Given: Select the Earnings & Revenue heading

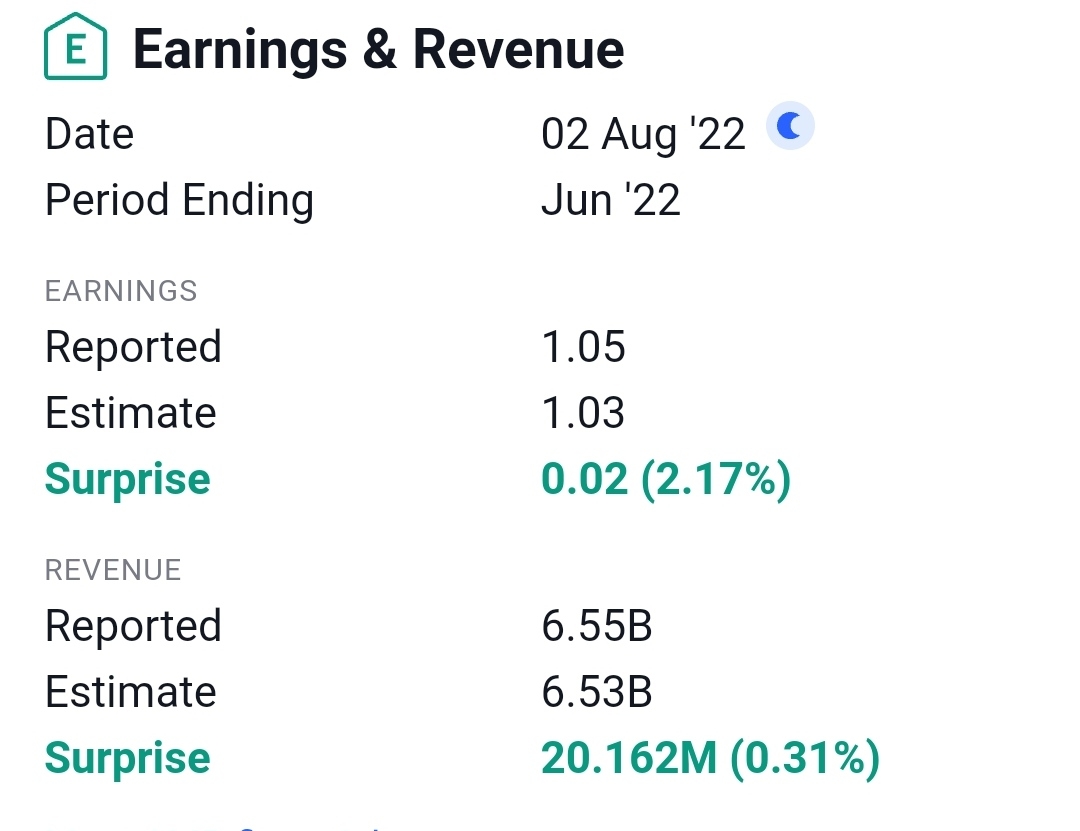Looking at the screenshot, I should (x=378, y=50).
